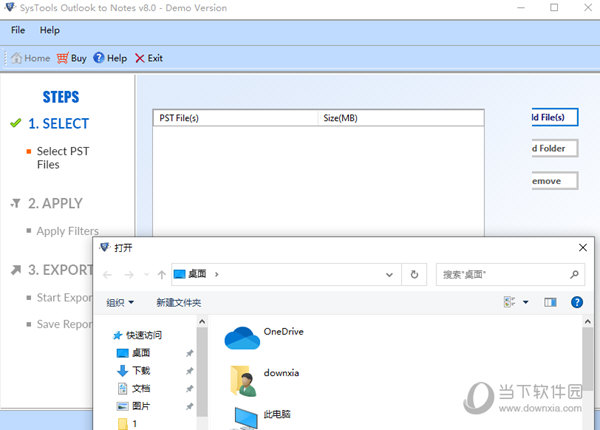Open the File menu
The image size is (600, 430).
pyautogui.click(x=18, y=30)
